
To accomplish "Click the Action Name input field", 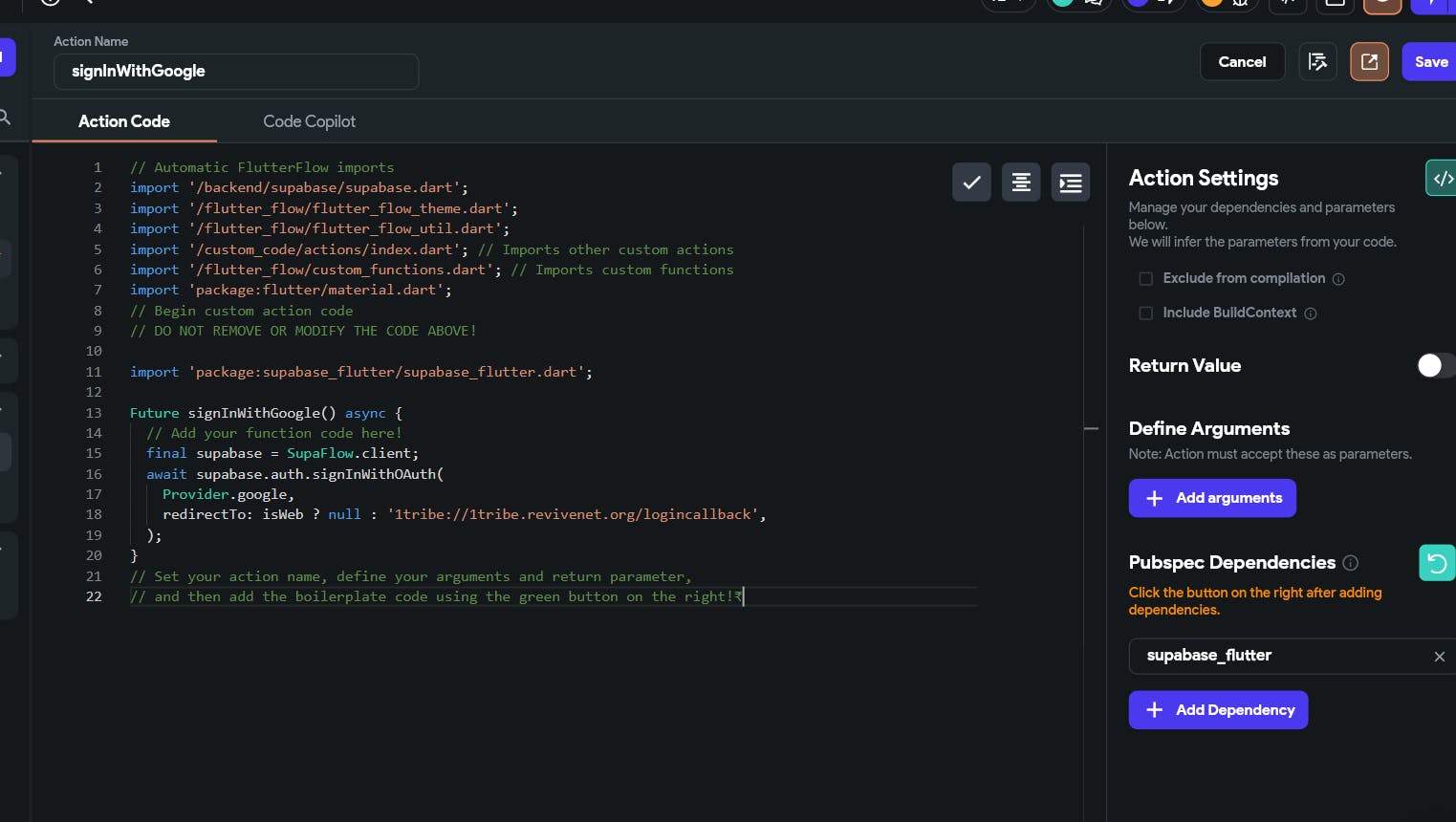I will (236, 72).
